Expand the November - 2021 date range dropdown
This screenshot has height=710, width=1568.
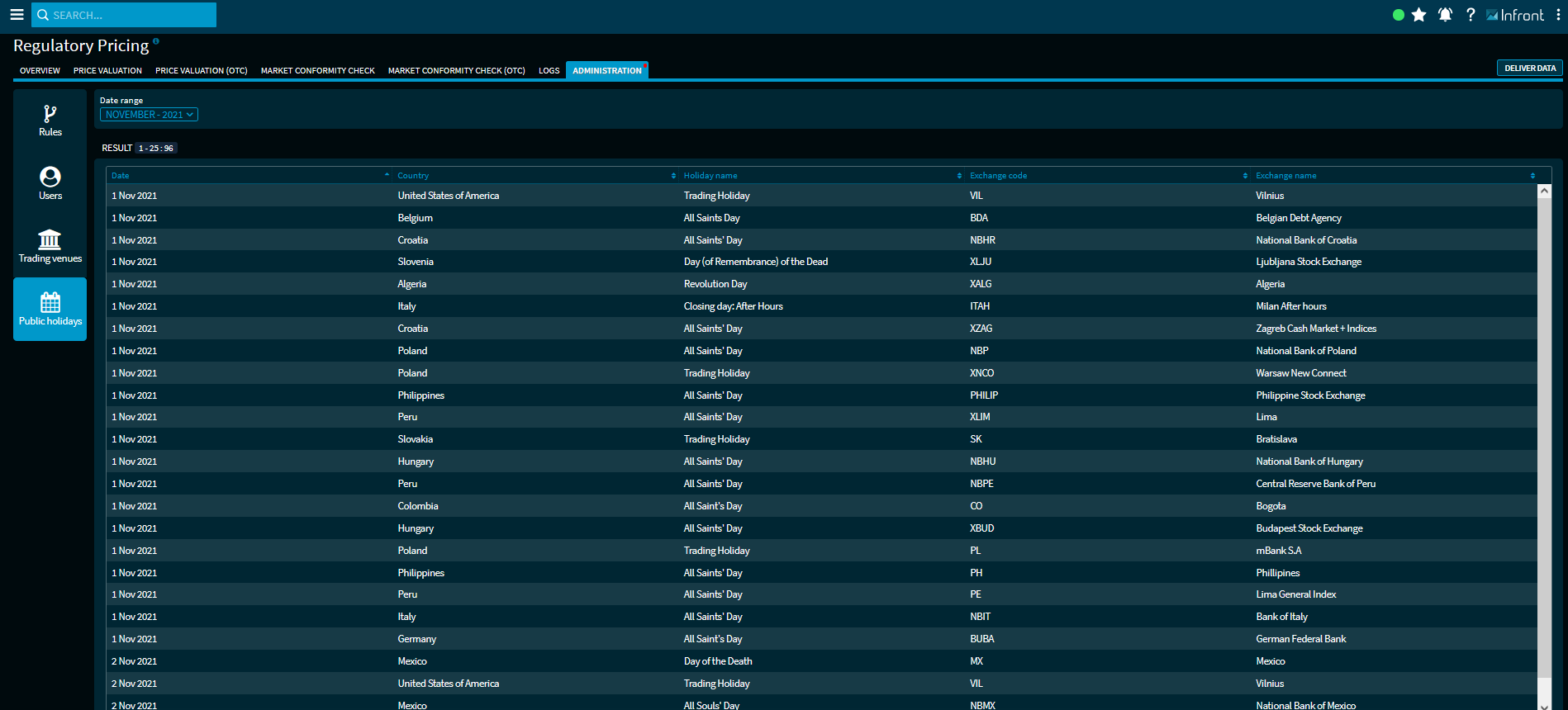click(x=149, y=115)
